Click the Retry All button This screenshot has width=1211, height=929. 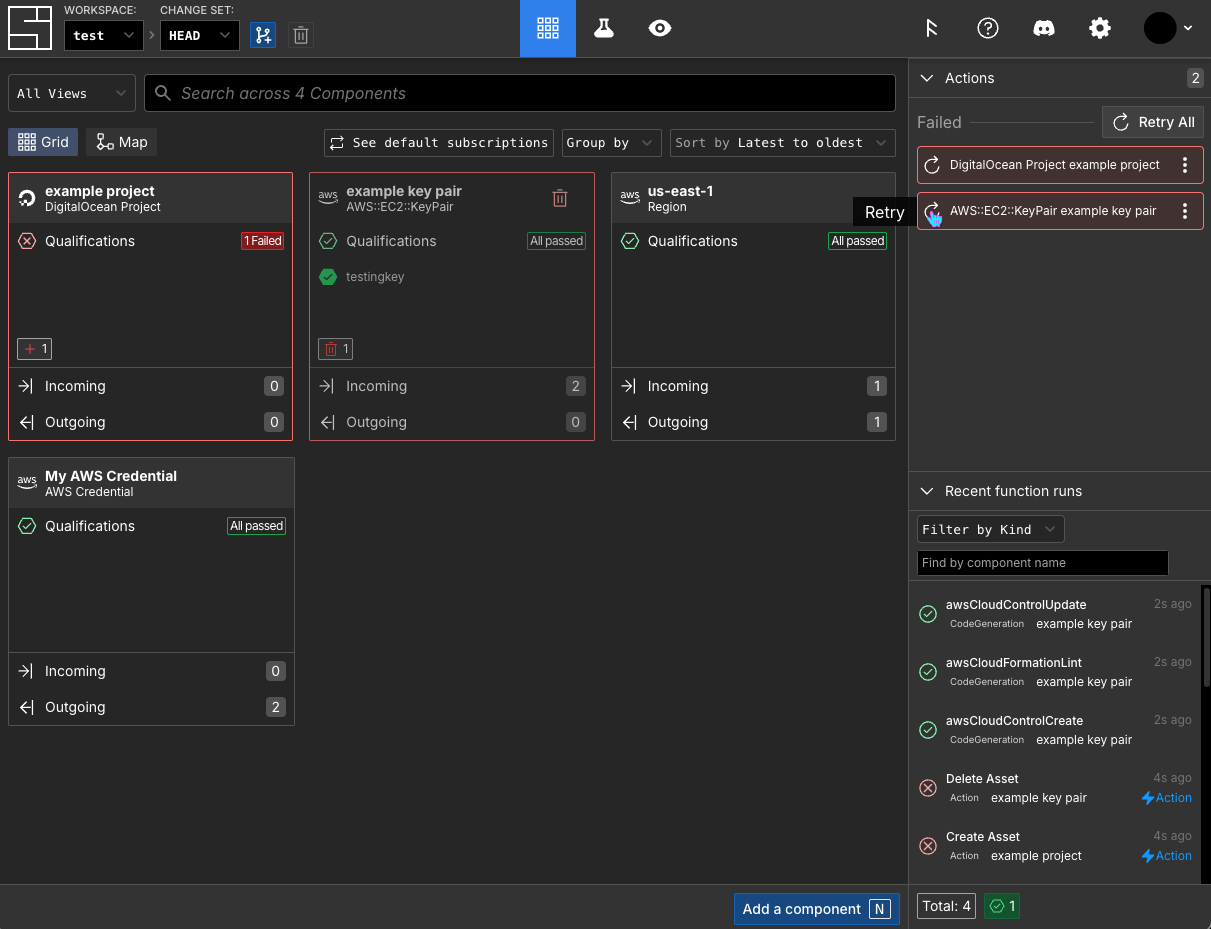click(1153, 122)
